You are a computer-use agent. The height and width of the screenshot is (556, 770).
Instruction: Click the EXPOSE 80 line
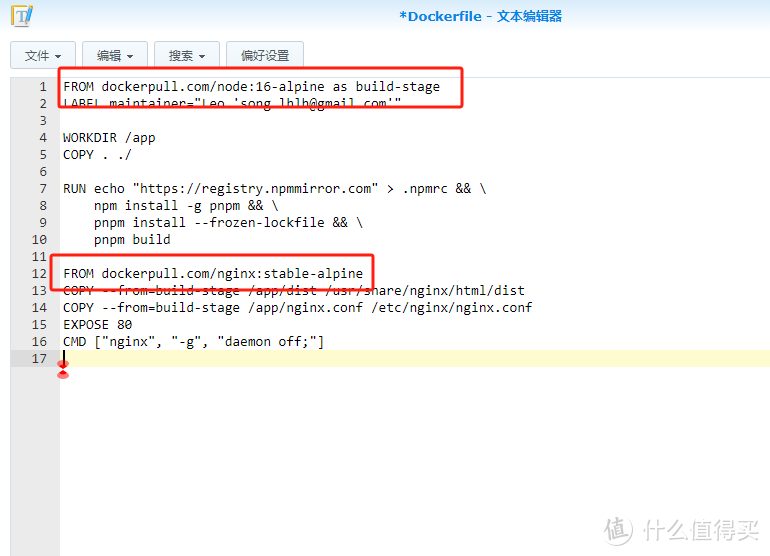pyautogui.click(x=97, y=325)
